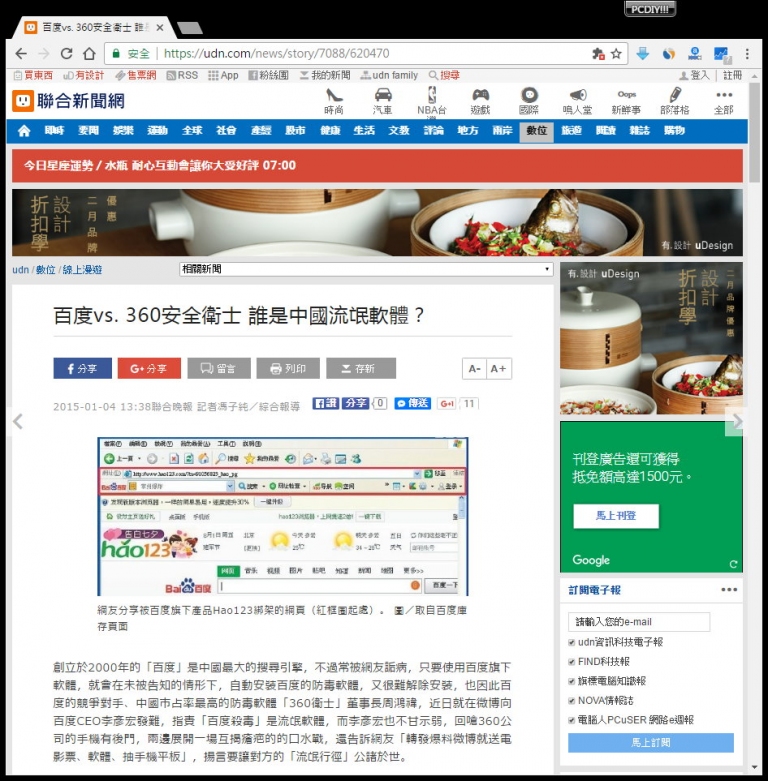Refresh the Google ad via corner icon
Image resolution: width=768 pixels, height=781 pixels.
[733, 564]
